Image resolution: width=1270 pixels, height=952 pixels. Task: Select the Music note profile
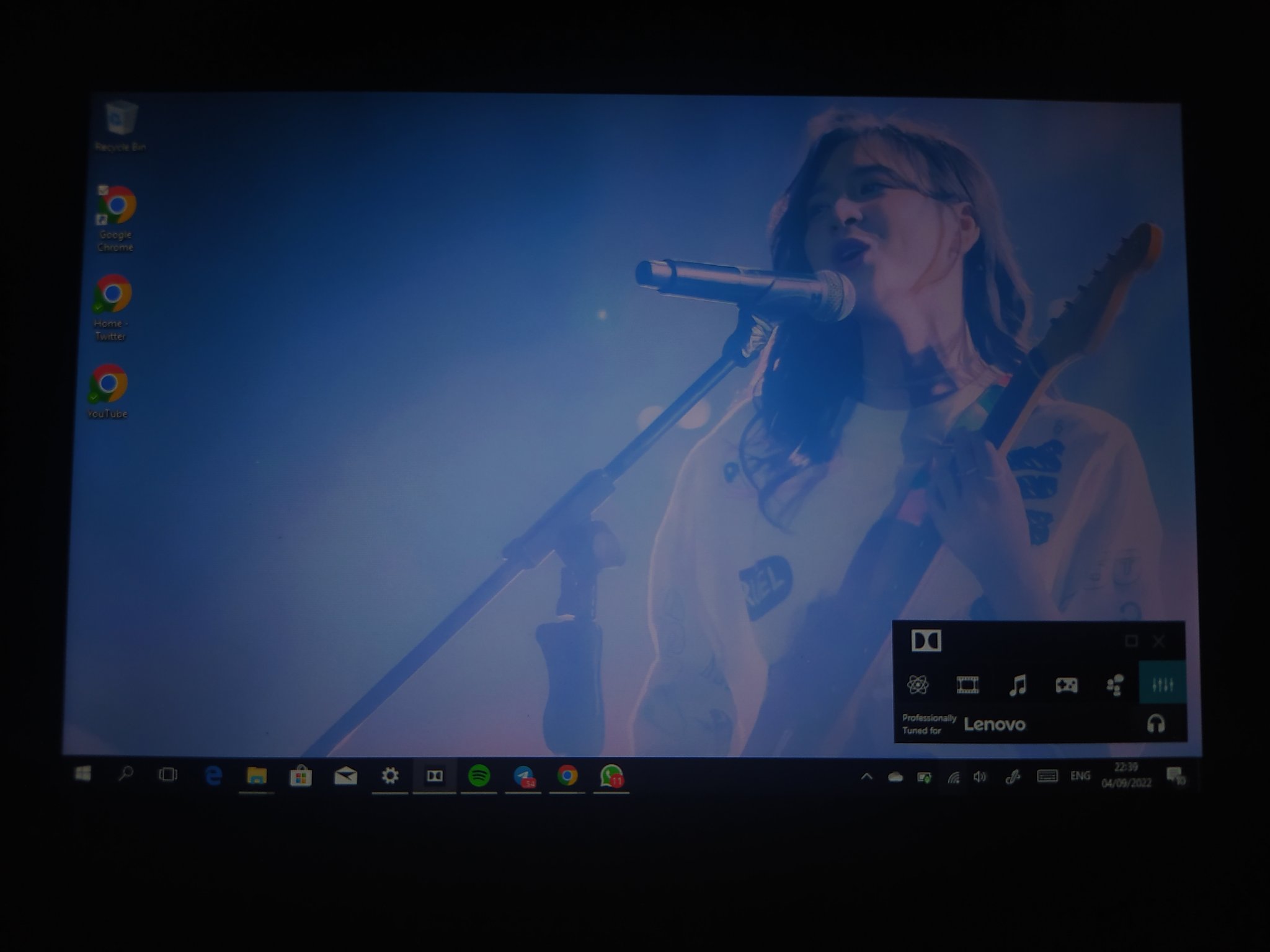tap(1017, 685)
